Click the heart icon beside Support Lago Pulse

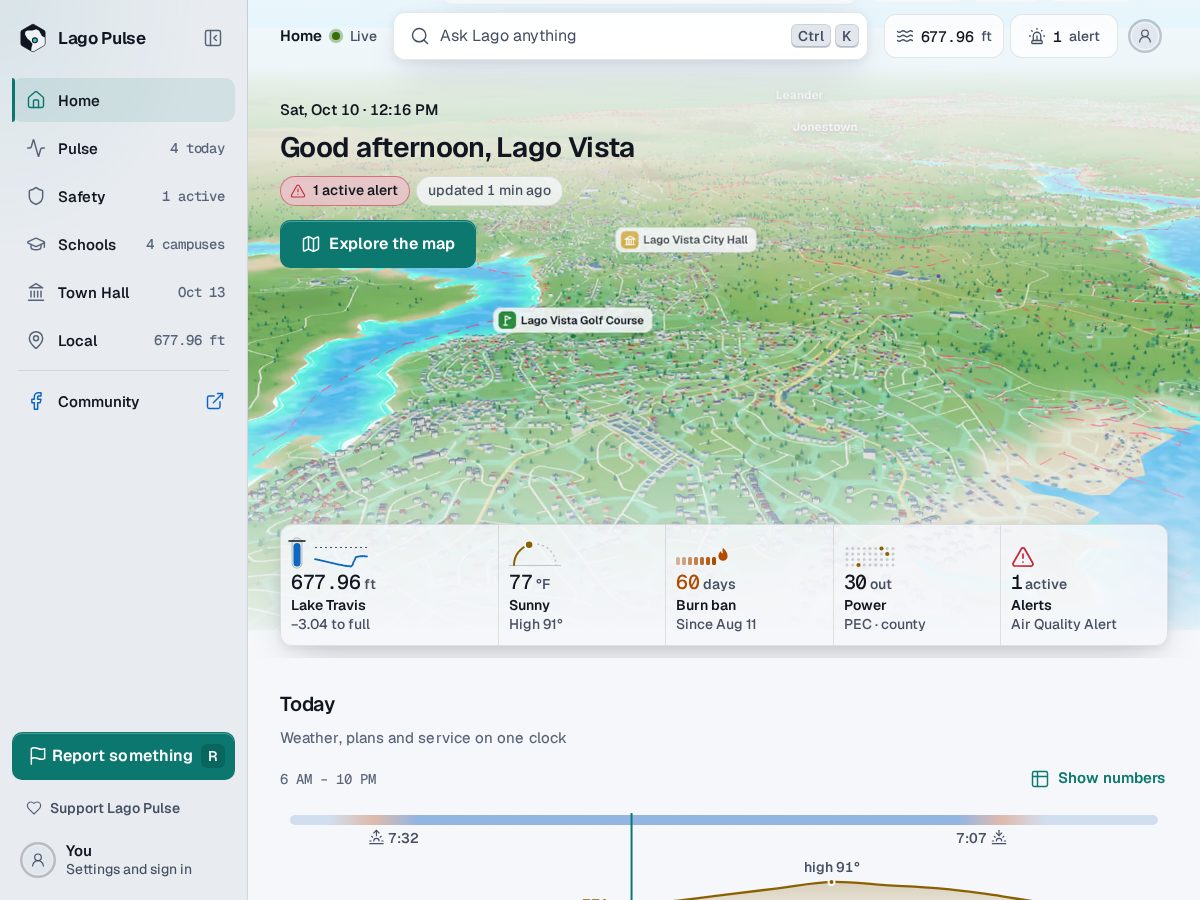[34, 808]
